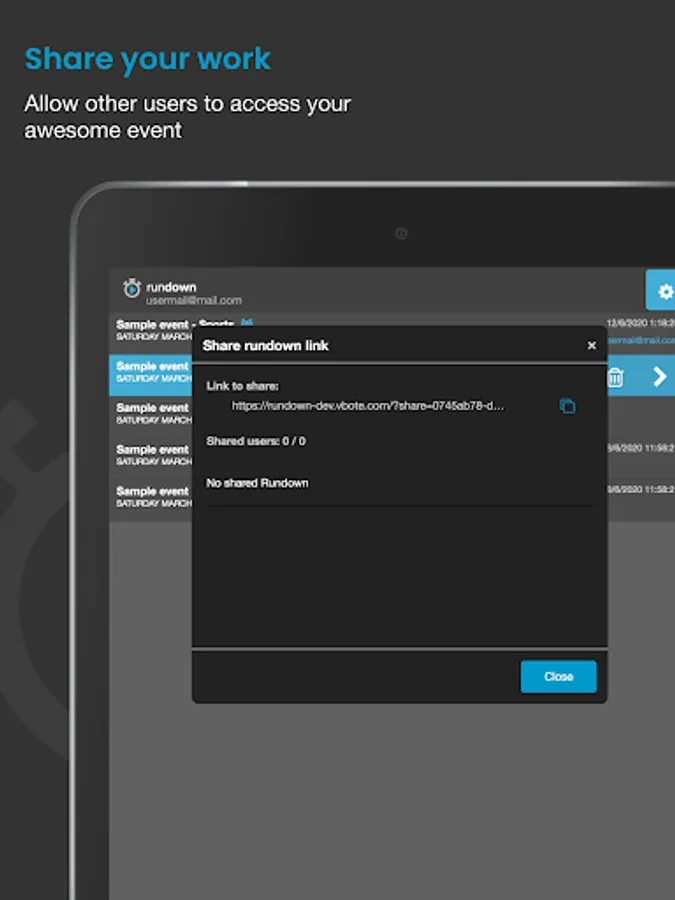675x900 pixels.
Task: Click the rundown stopwatch logo icon
Action: (x=131, y=288)
